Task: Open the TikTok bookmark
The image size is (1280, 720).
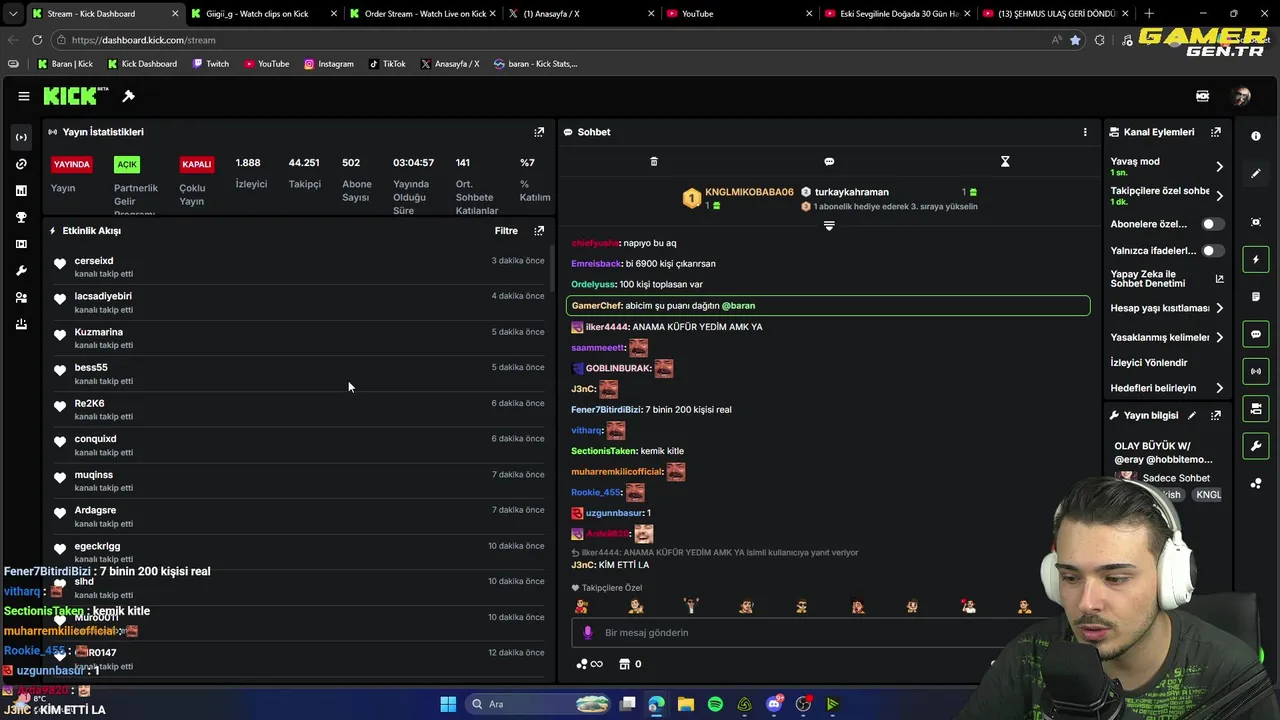Action: [x=387, y=64]
